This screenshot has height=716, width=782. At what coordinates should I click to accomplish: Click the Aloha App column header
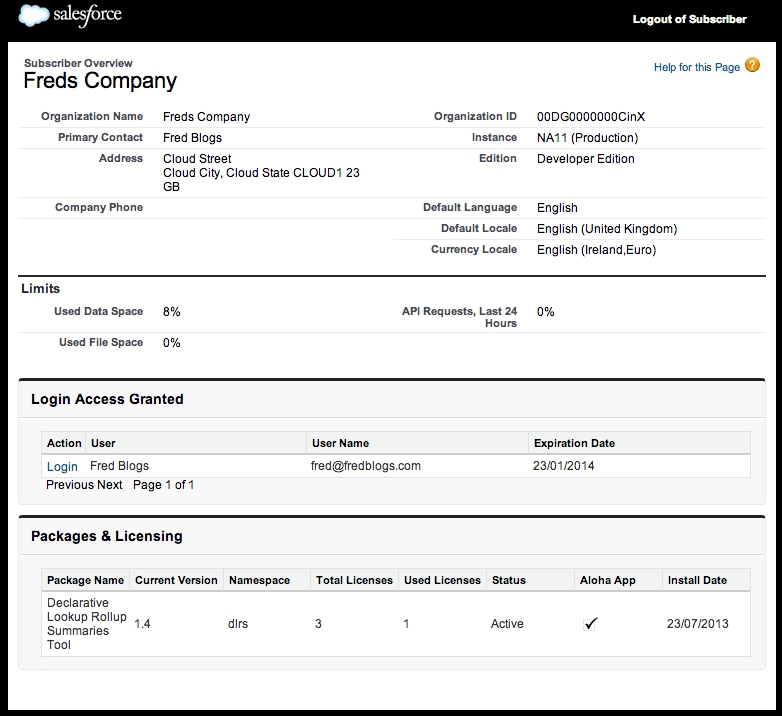618,580
